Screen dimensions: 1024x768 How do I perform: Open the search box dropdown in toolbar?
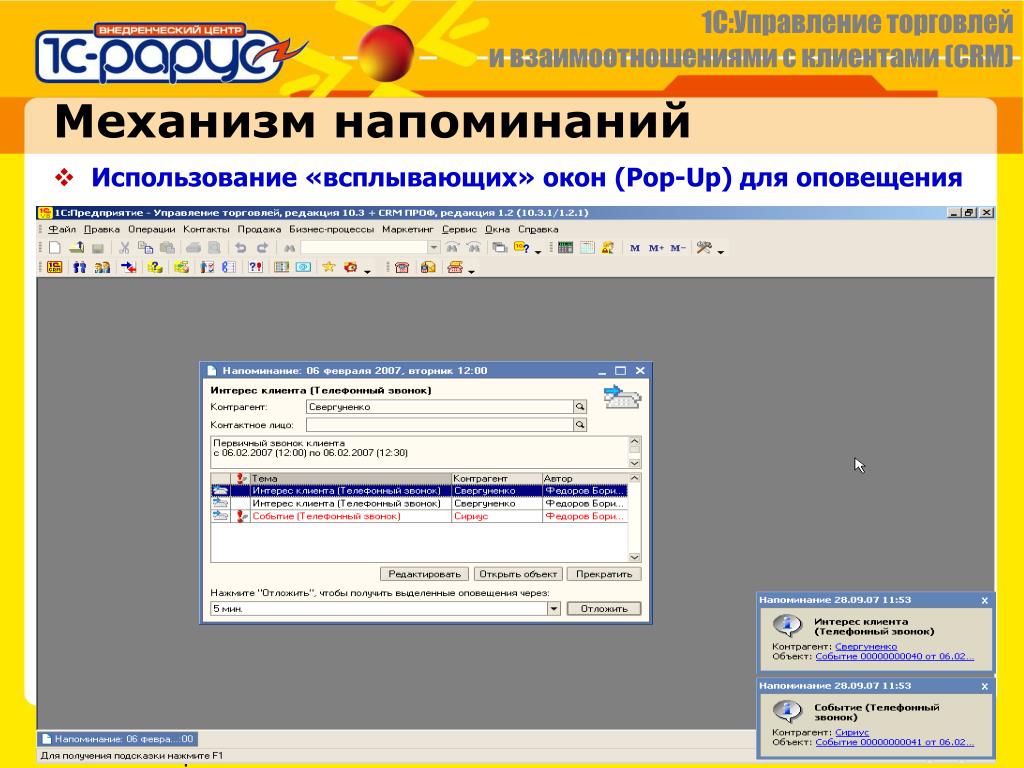coord(434,248)
